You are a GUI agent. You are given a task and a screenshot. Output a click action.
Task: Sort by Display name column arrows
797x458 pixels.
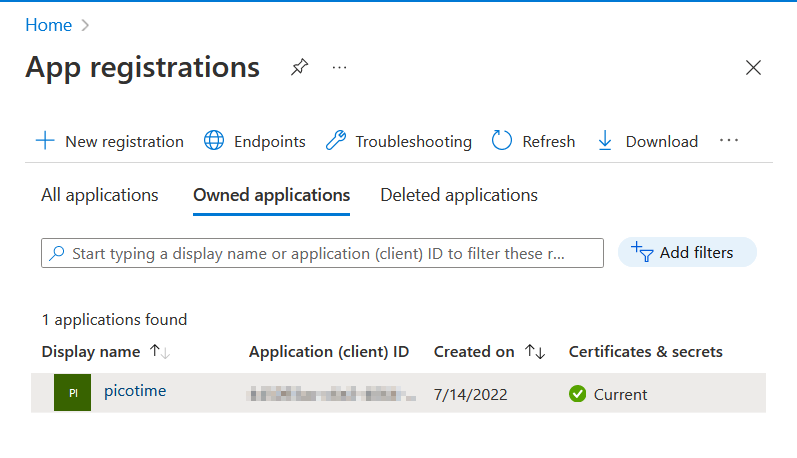pyautogui.click(x=160, y=352)
